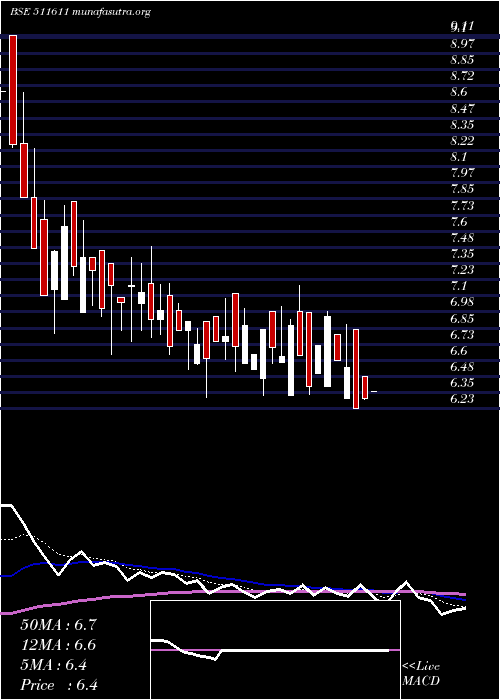Select the 7.73 price axis label
Image resolution: width=500 pixels, height=700 pixels.
(462, 206)
